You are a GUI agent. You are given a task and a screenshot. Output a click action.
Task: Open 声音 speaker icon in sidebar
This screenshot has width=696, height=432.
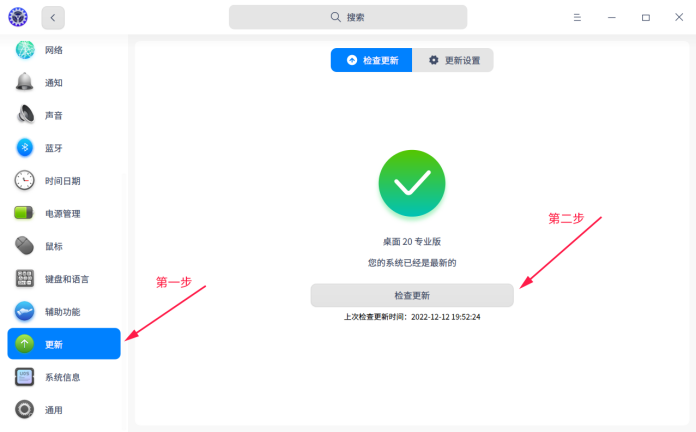pos(25,115)
